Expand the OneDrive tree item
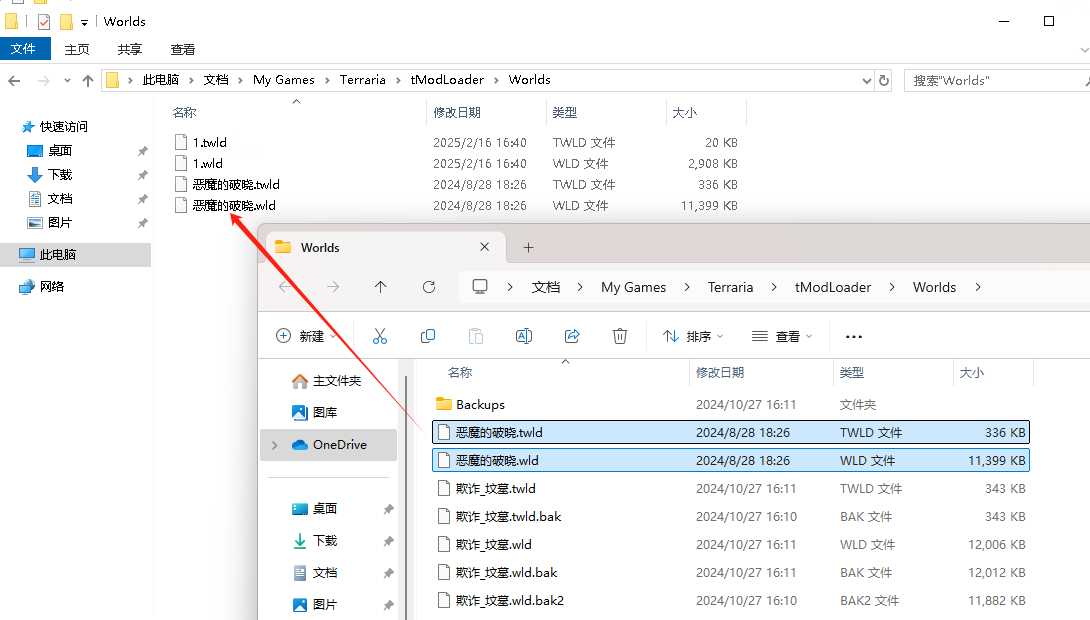Screen dimensions: 1090x620 click(x=275, y=445)
